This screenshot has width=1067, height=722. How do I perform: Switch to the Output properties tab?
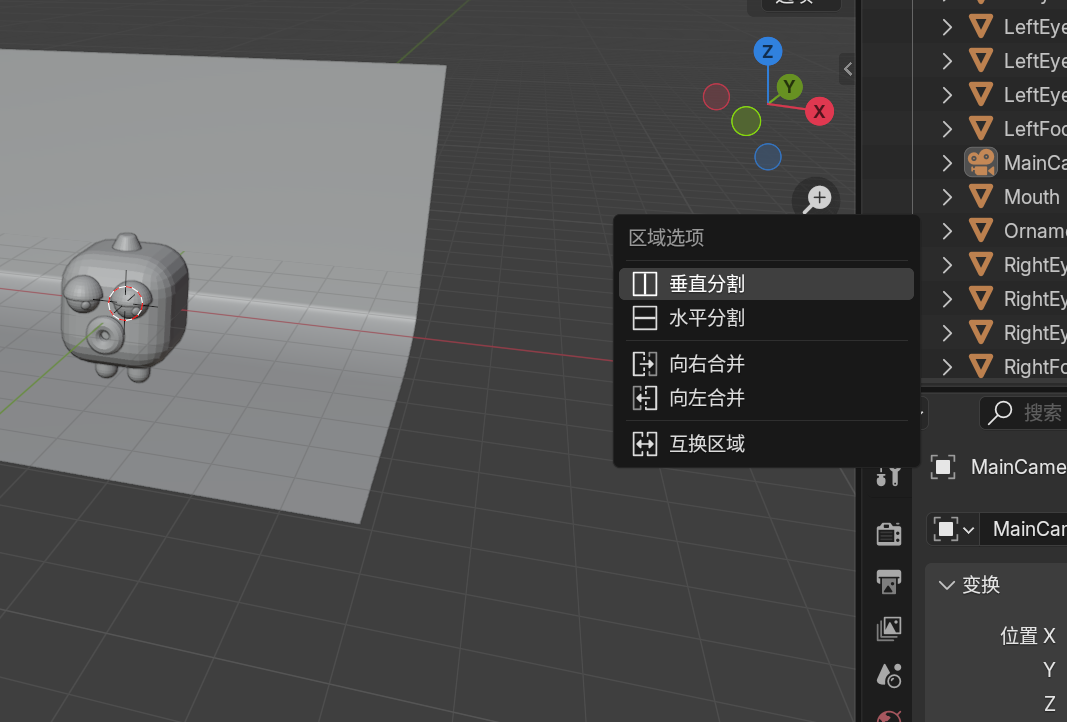[888, 581]
